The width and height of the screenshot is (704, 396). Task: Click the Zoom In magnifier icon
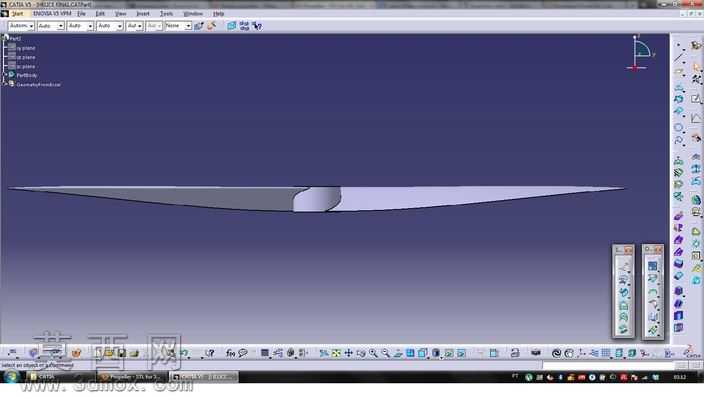point(373,353)
